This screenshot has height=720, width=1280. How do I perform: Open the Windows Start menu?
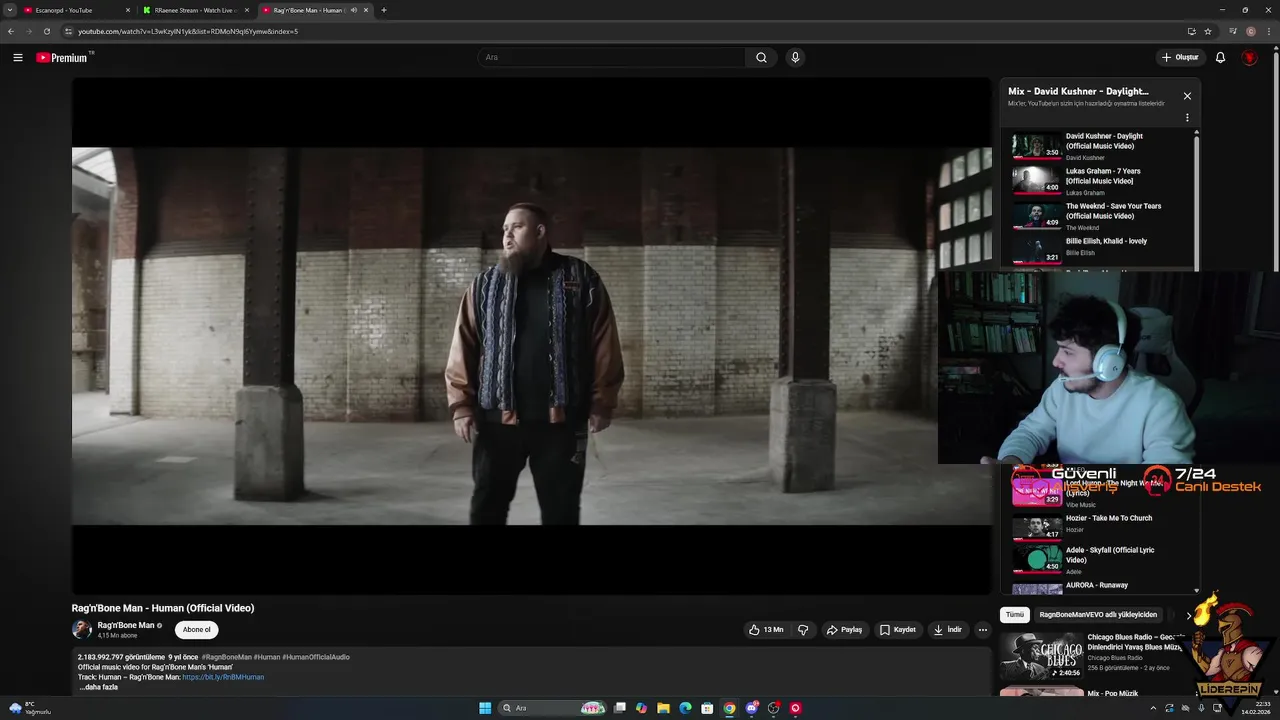[x=485, y=708]
